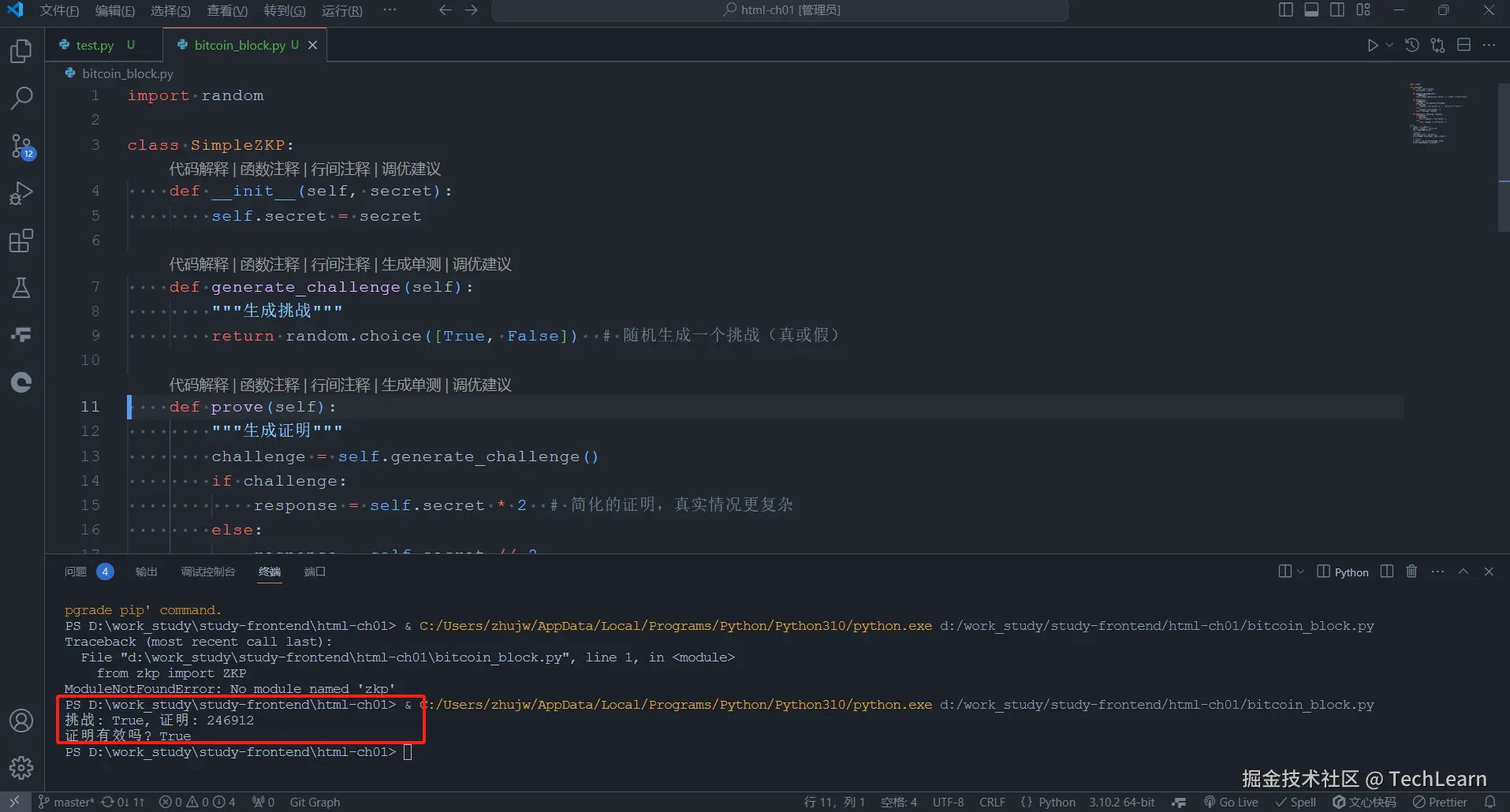Open the Accounts menu icon
Image resolution: width=1510 pixels, height=812 pixels.
21,721
